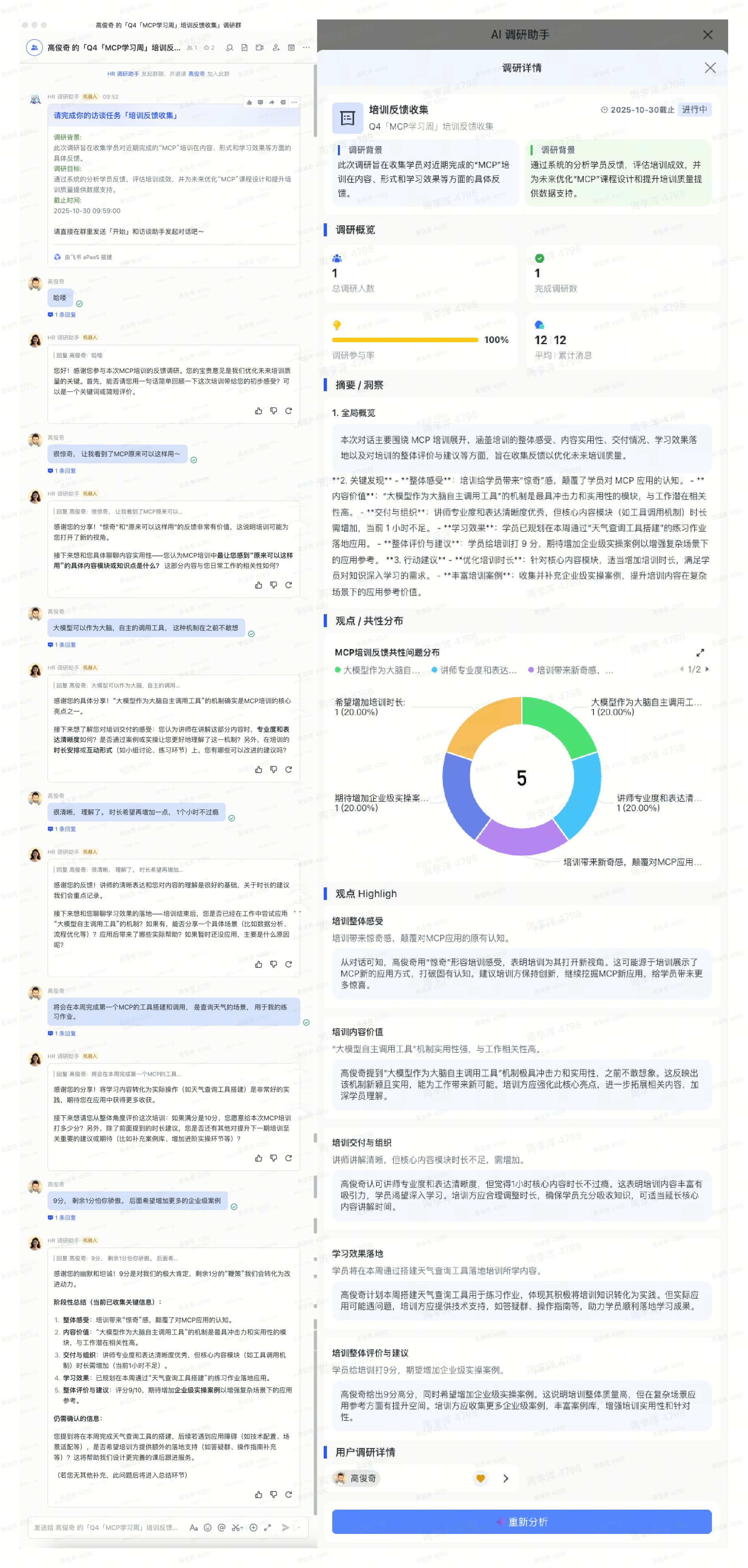Click the message input field
This screenshot has height=1568, width=748.
click(107, 1527)
